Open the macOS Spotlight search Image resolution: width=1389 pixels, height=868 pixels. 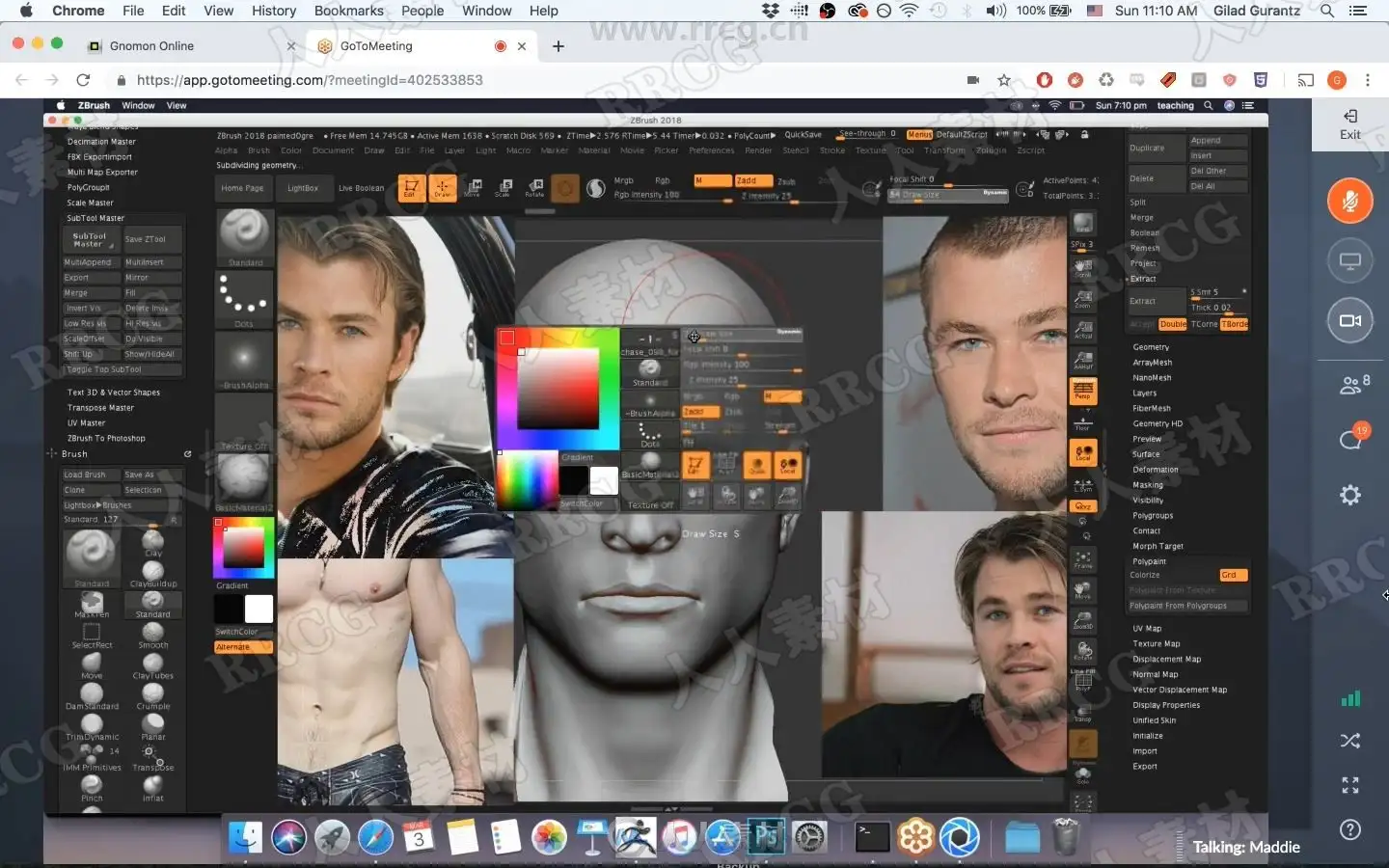[x=1327, y=11]
